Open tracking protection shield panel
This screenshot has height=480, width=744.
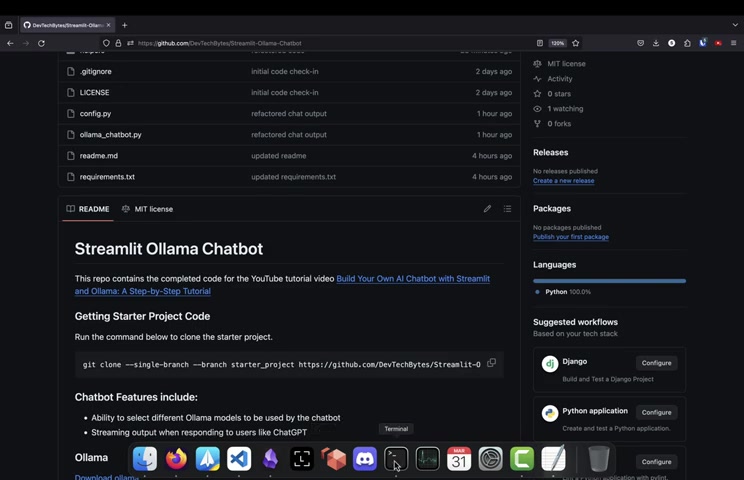click(106, 43)
